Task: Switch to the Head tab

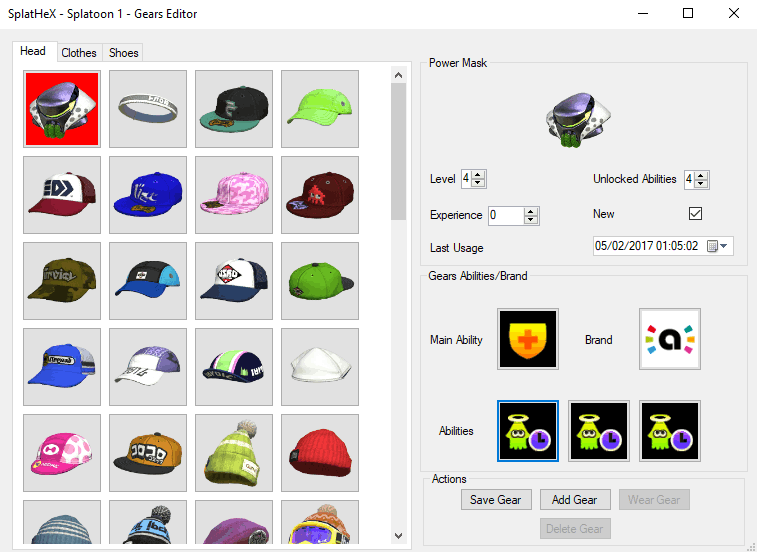Action: click(33, 51)
